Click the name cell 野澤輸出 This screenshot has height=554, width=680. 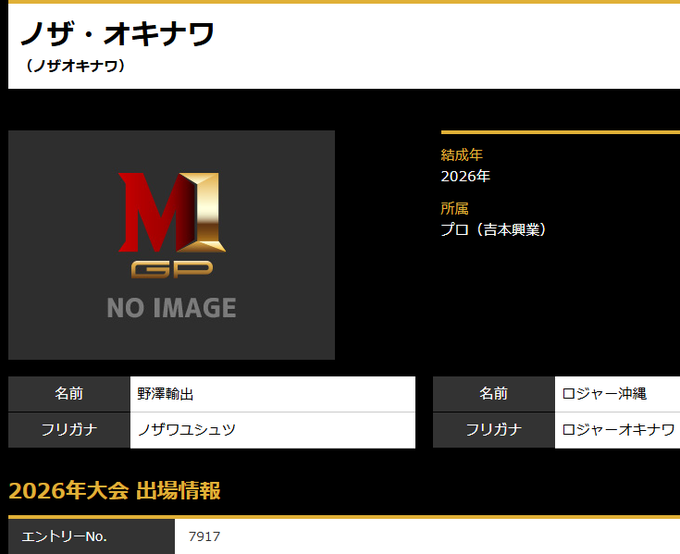(x=272, y=394)
